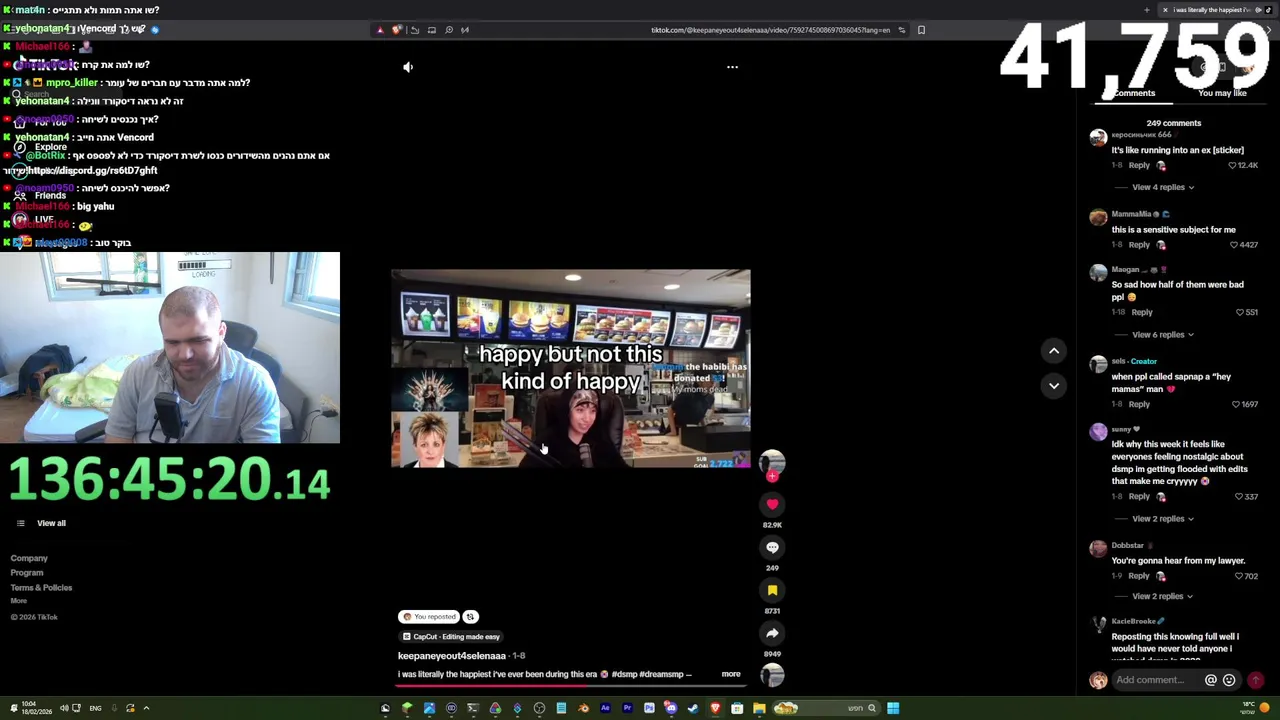Viewport: 1280px width, 720px height.
Task: Post comment with red send button
Action: [x=1255, y=680]
